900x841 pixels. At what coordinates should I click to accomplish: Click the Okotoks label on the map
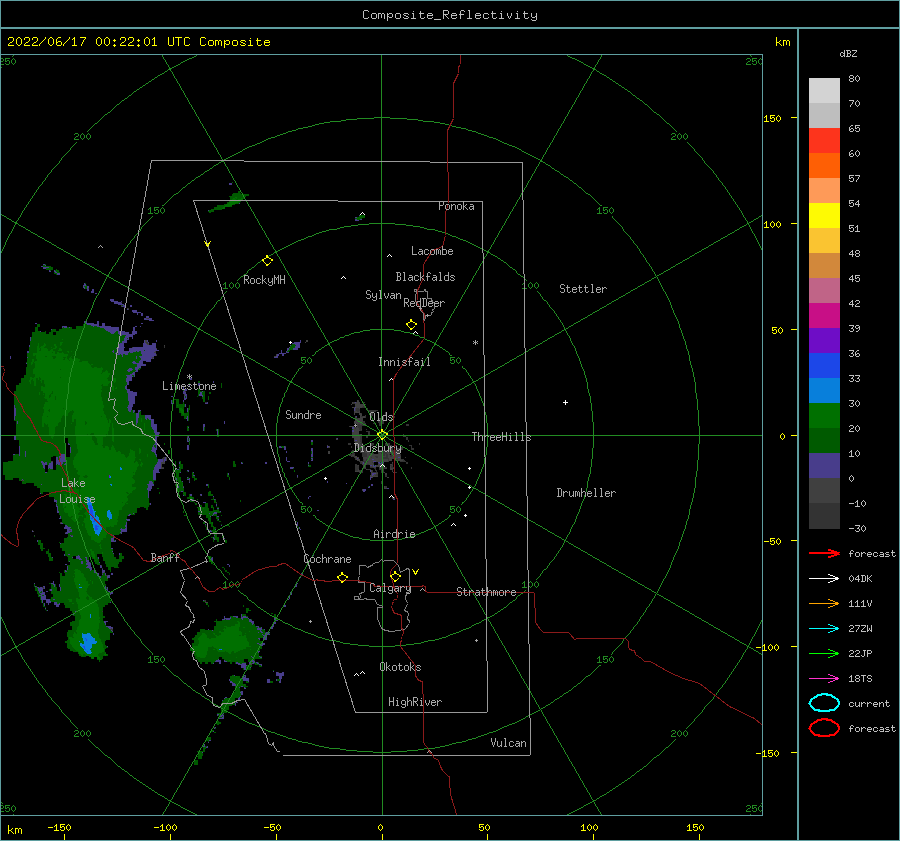[401, 667]
